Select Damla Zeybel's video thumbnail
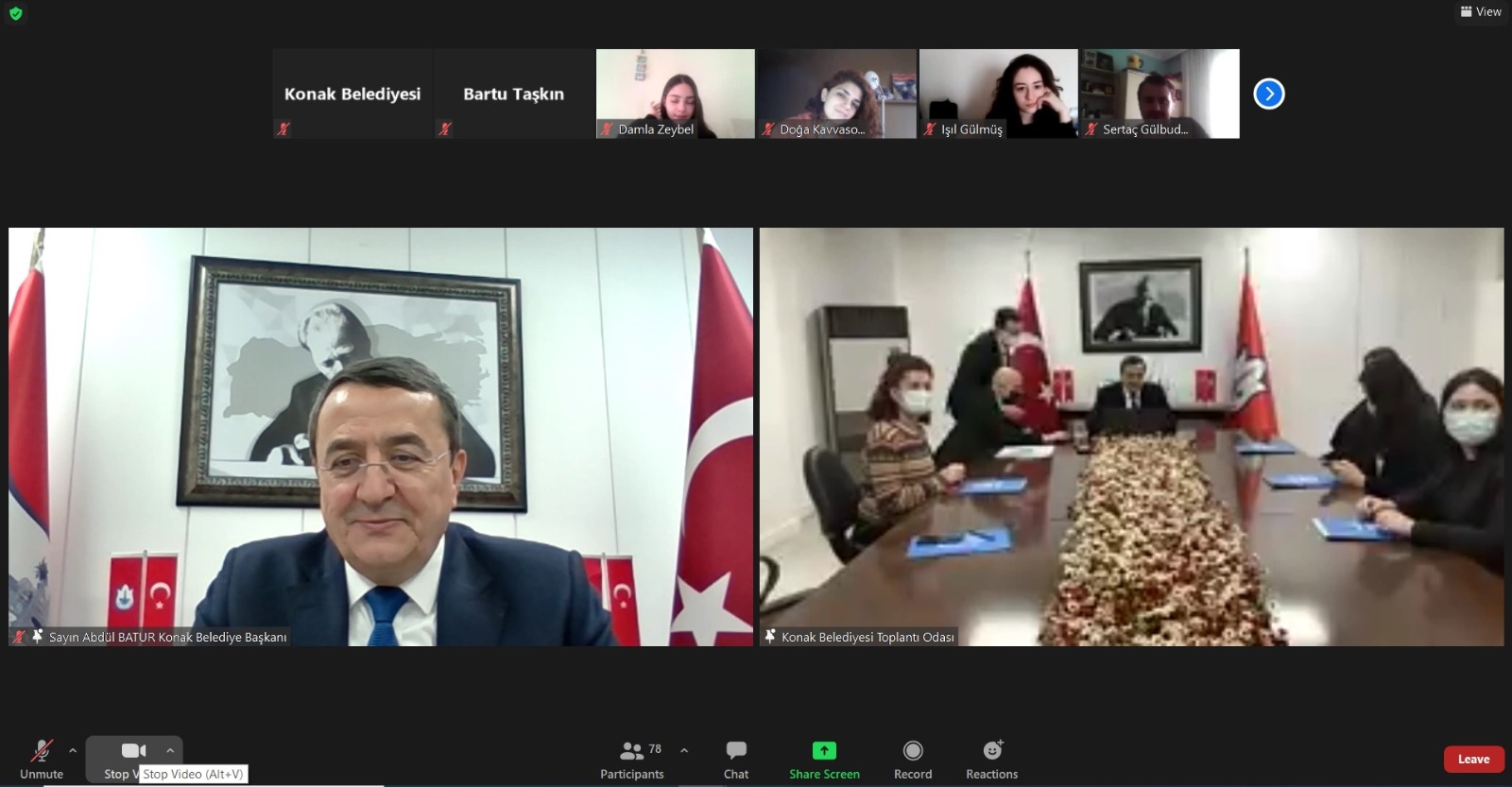 [675, 93]
